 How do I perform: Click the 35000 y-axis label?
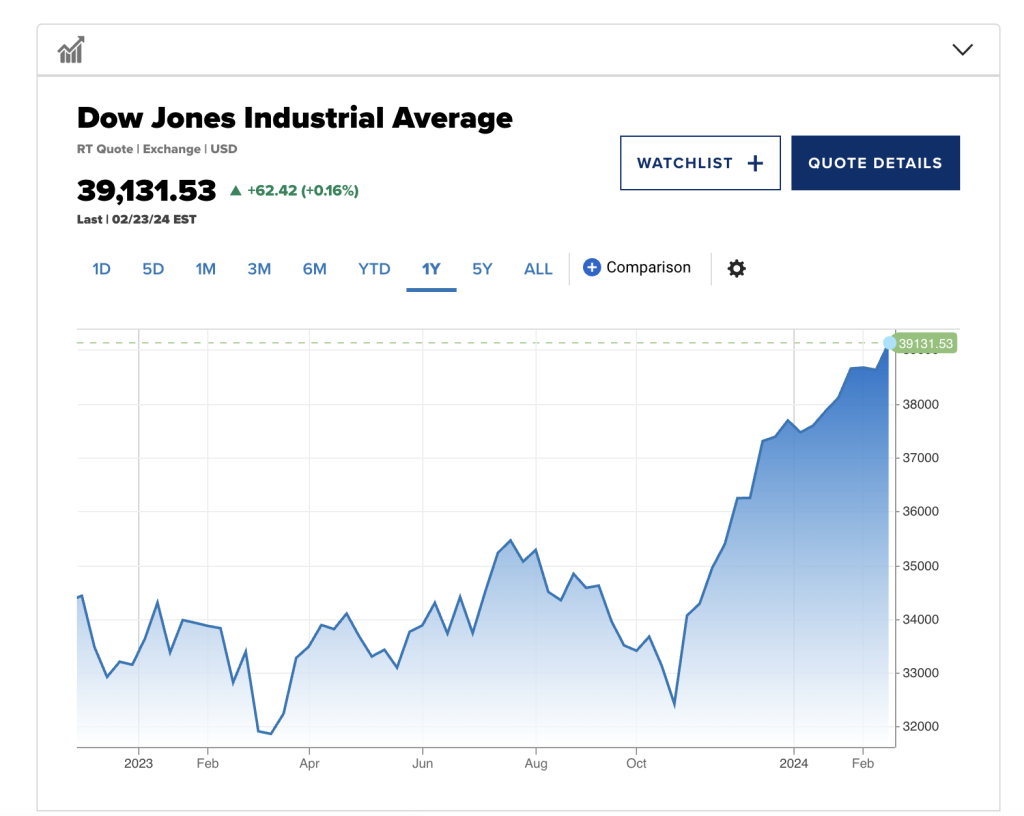tap(920, 566)
